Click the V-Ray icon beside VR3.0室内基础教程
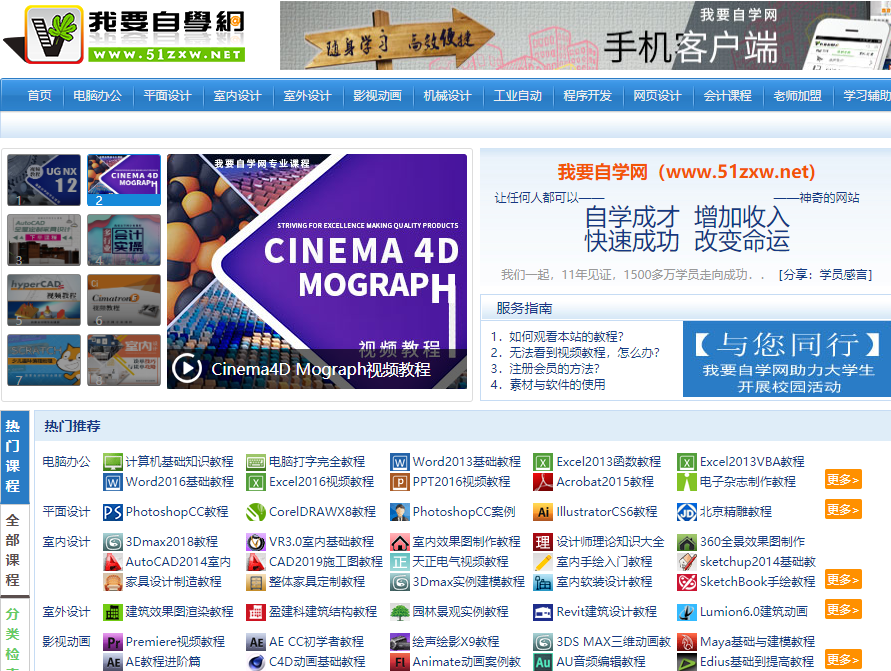 click(256, 543)
